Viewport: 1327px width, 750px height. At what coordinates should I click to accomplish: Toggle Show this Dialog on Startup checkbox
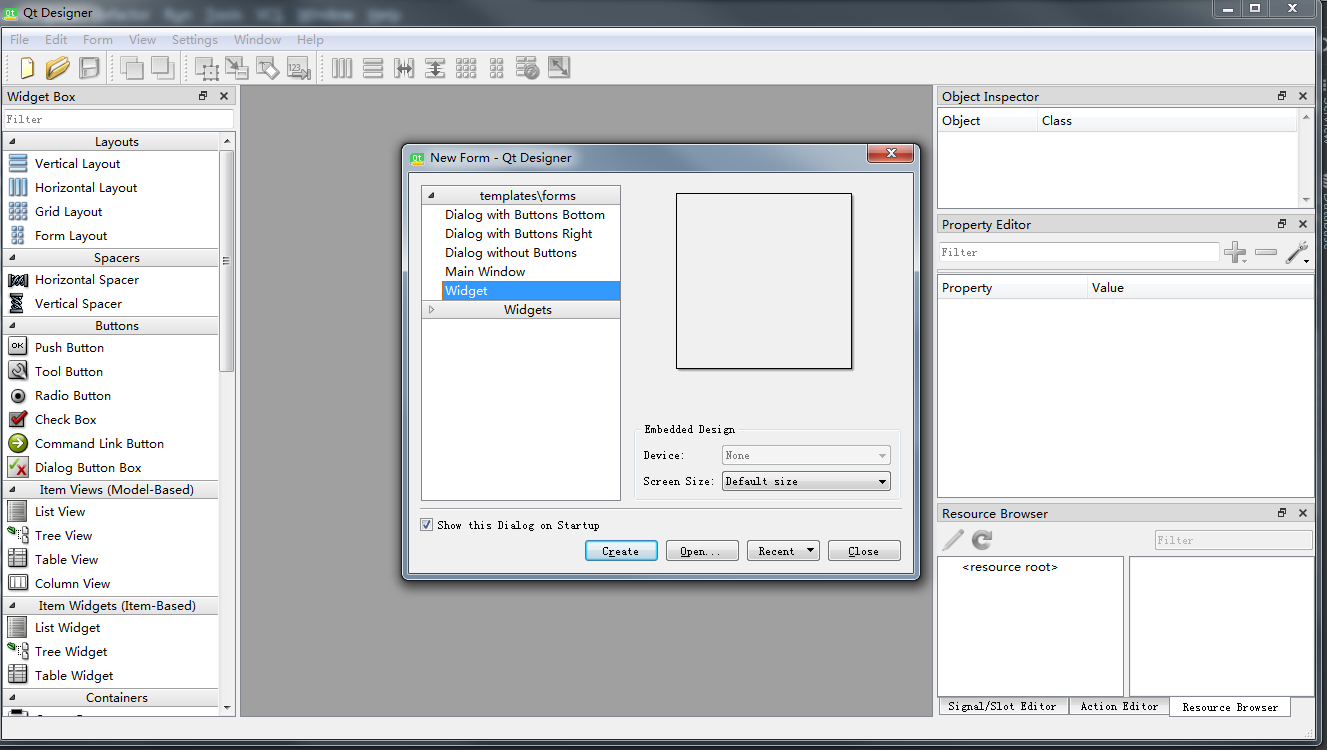point(427,524)
